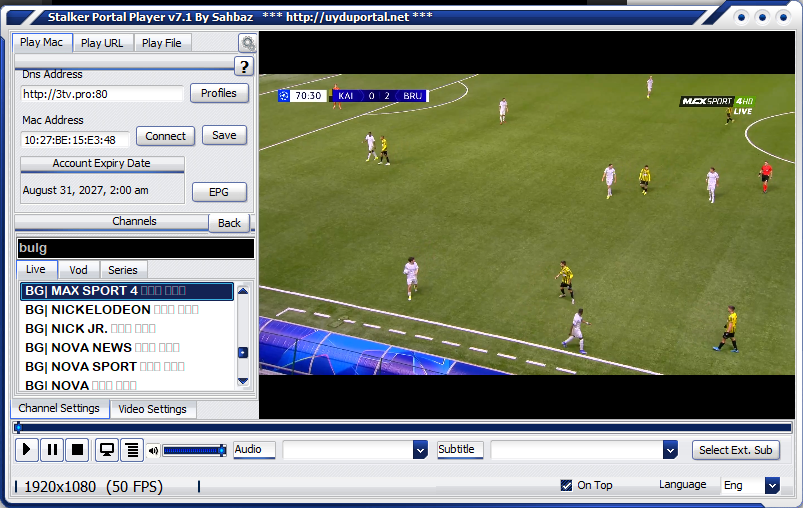Click Select Ext. Sub button
Screen dimensions: 803x508
(735, 450)
